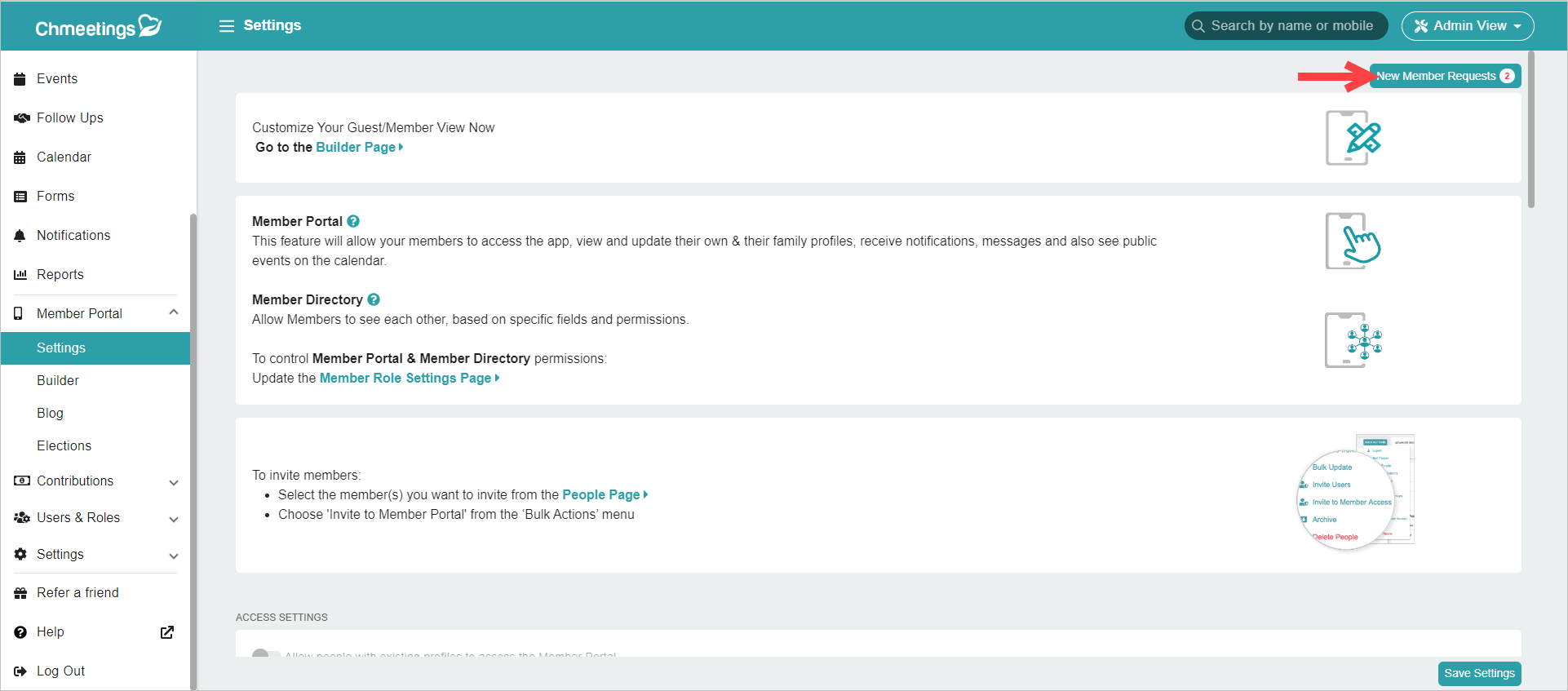Click the Follow Ups handshake icon
This screenshot has width=1568, height=691.
point(22,118)
